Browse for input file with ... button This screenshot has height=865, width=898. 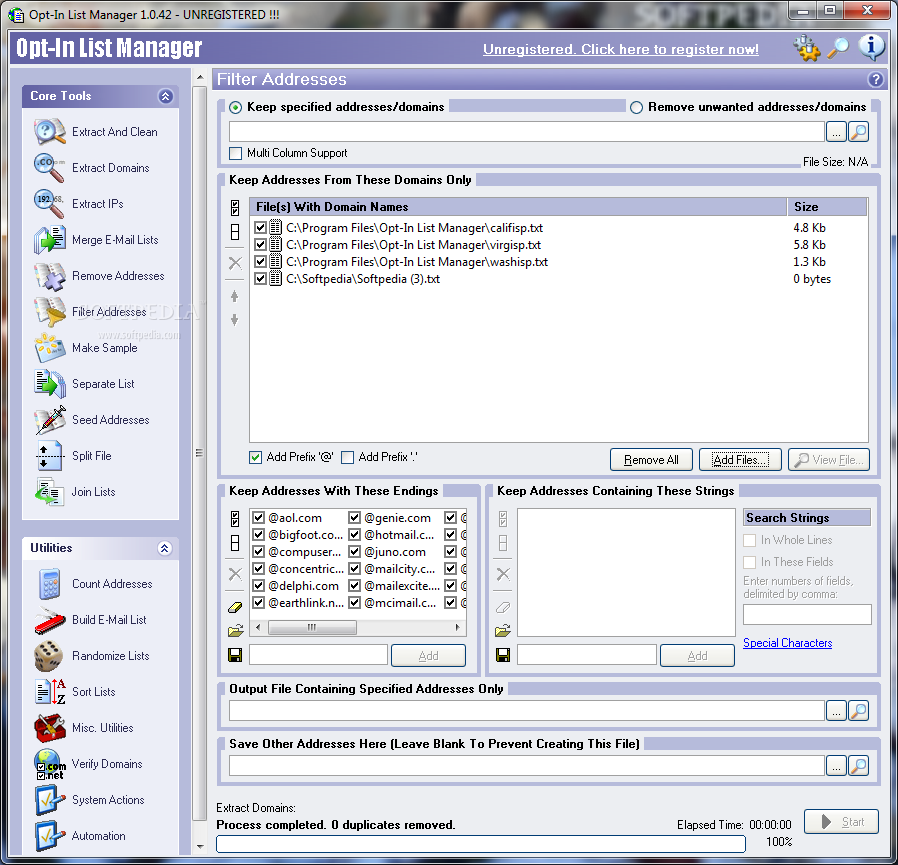tap(836, 132)
